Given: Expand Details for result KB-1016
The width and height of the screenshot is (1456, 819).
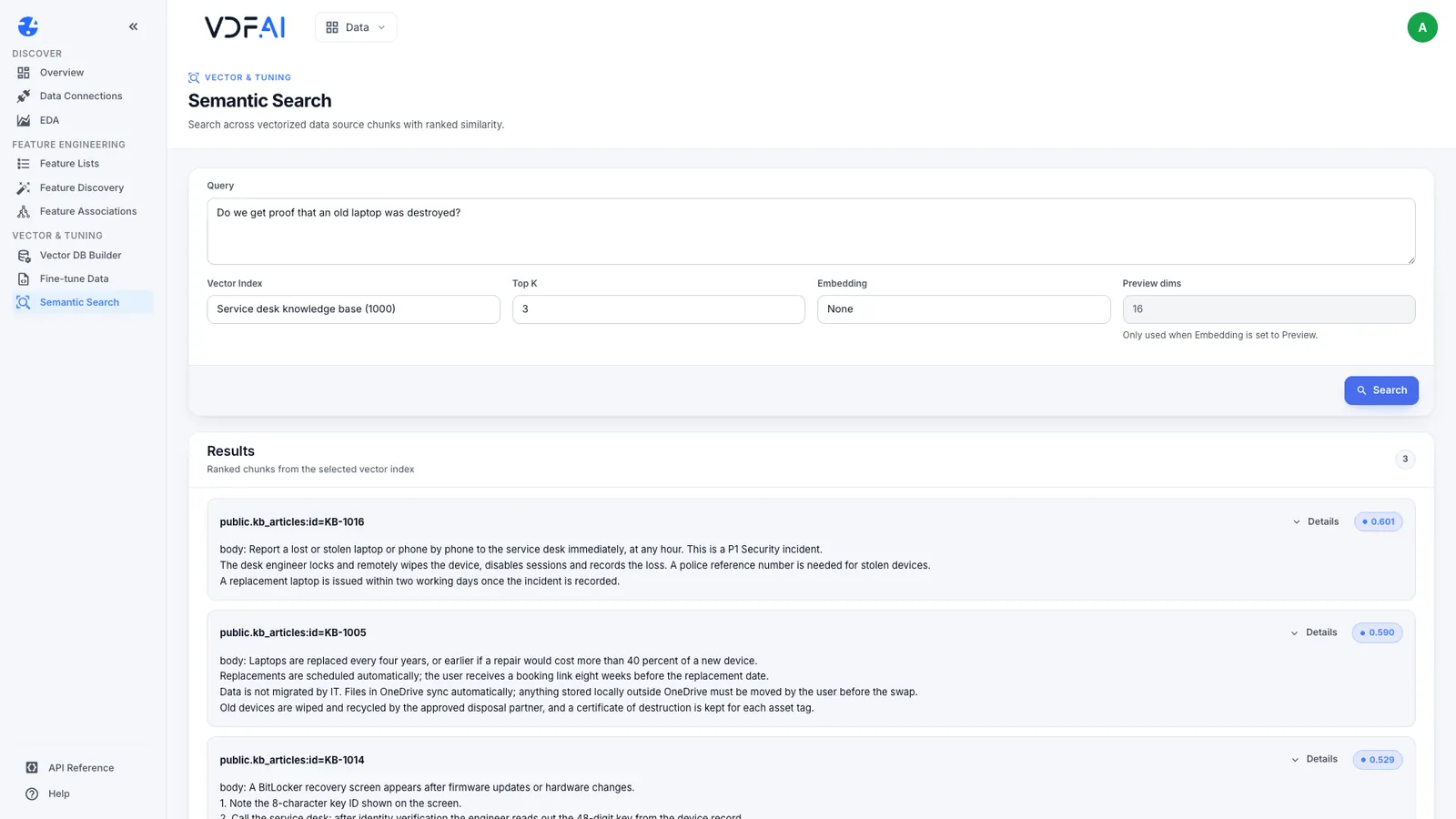Looking at the screenshot, I should (1316, 522).
